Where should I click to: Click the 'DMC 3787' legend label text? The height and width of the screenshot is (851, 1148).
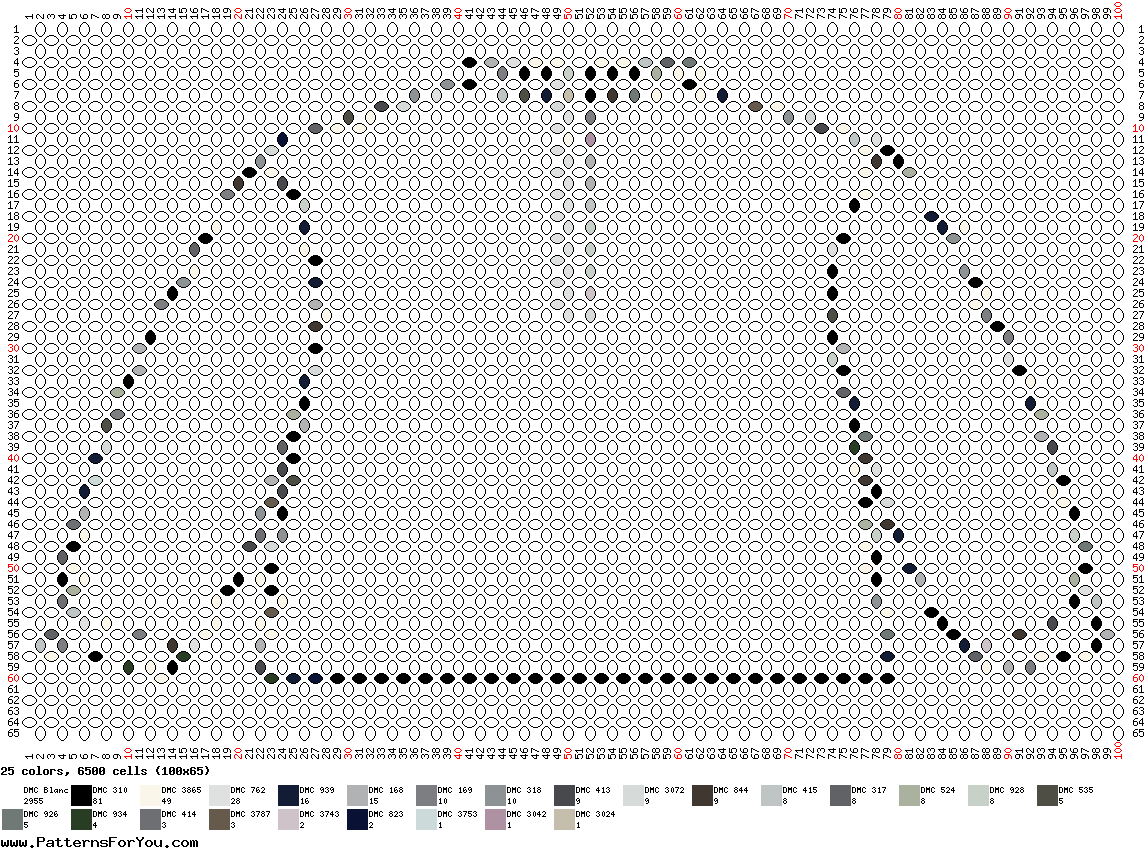pos(251,814)
